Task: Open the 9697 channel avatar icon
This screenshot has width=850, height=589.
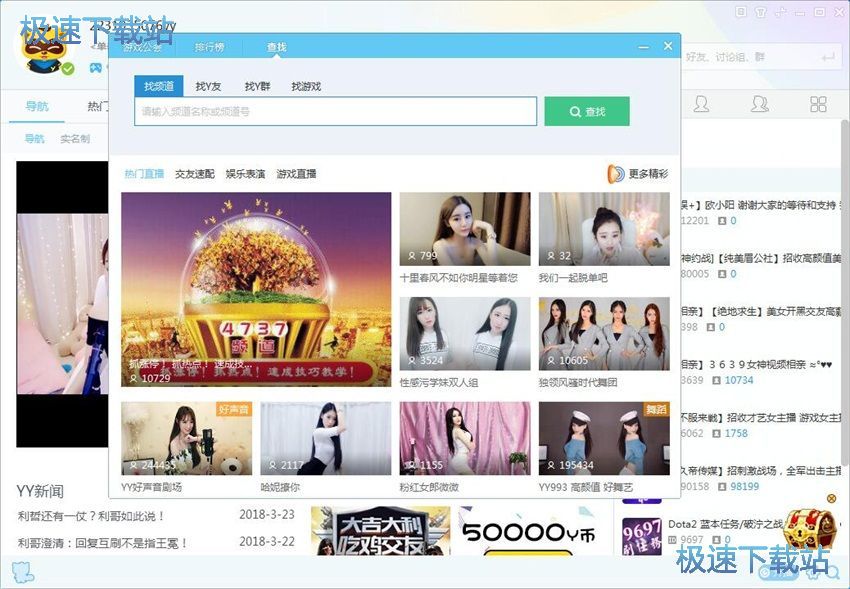Action: (x=642, y=535)
